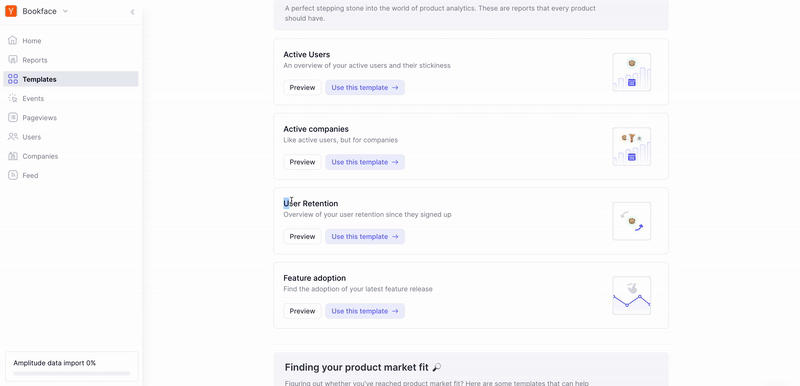Click the Feed icon in sidebar
Screen dimensions: 800x386
coord(13,175)
